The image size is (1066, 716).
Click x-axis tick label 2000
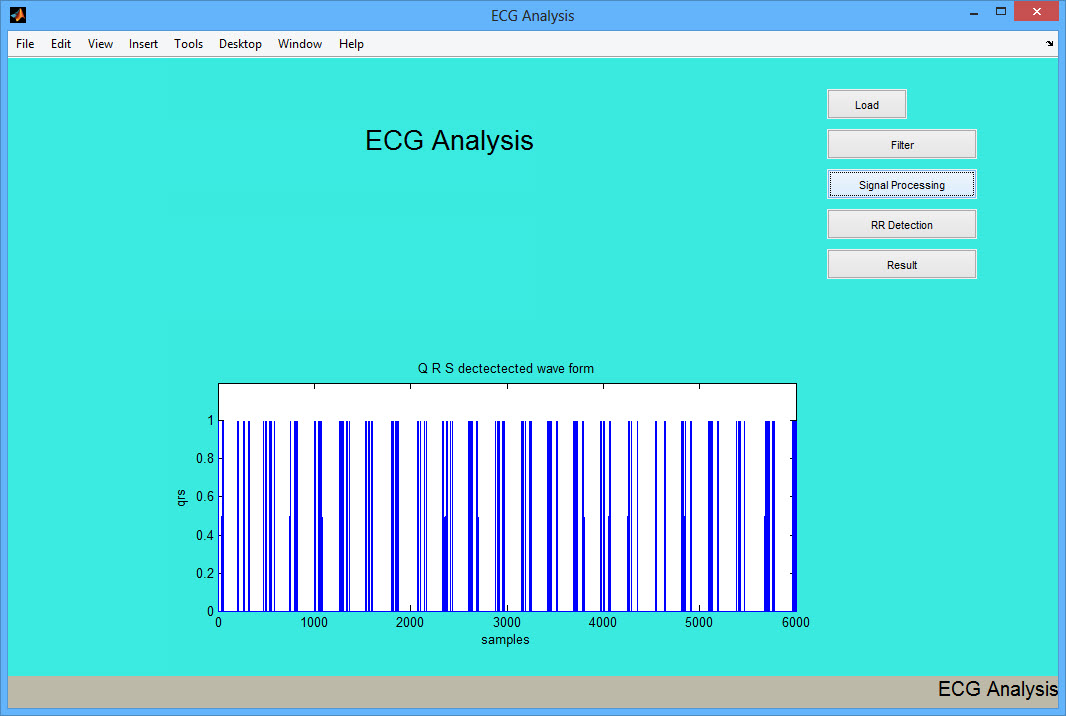410,622
